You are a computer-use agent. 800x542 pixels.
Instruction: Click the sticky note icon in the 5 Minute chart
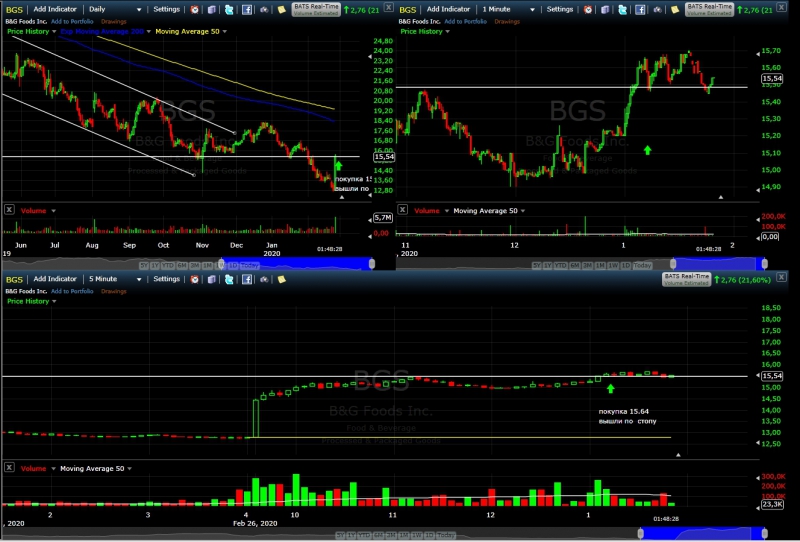[281, 279]
